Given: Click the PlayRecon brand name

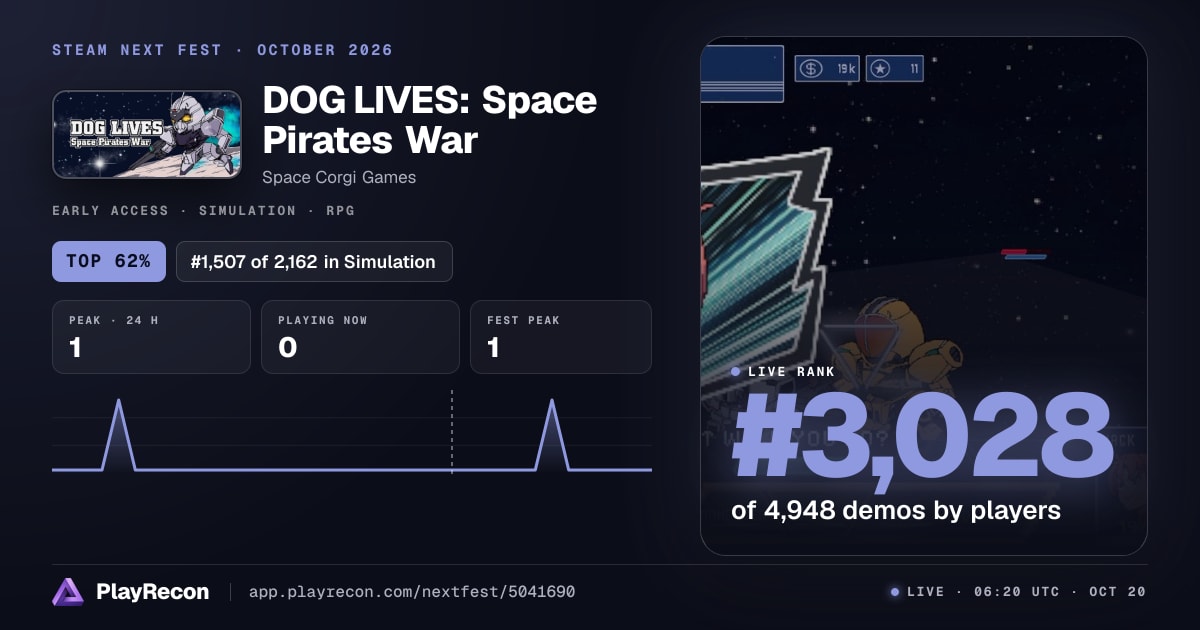Looking at the screenshot, I should point(152,592).
